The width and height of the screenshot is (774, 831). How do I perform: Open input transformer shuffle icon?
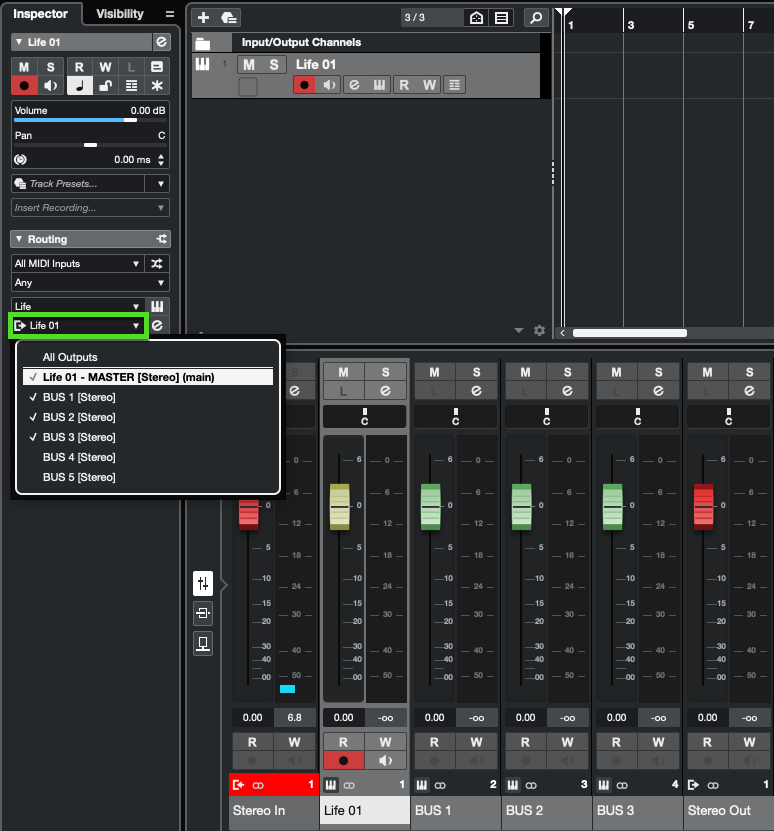click(x=157, y=263)
